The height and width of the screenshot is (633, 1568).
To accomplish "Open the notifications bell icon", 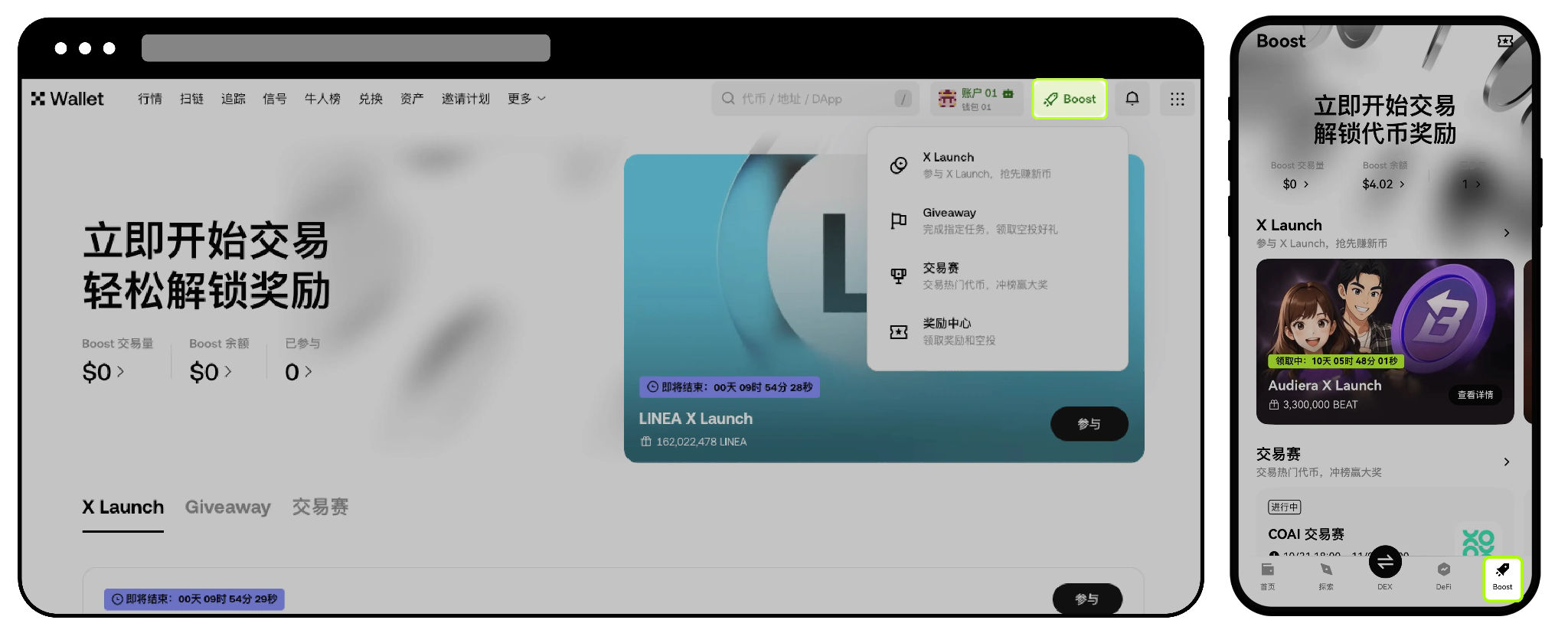I will pos(1132,99).
